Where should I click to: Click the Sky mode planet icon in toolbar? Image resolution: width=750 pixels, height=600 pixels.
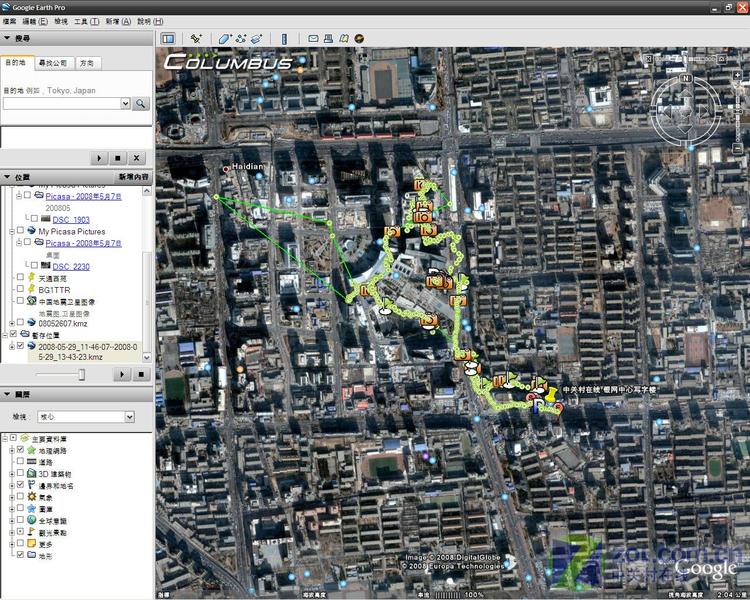[x=360, y=39]
